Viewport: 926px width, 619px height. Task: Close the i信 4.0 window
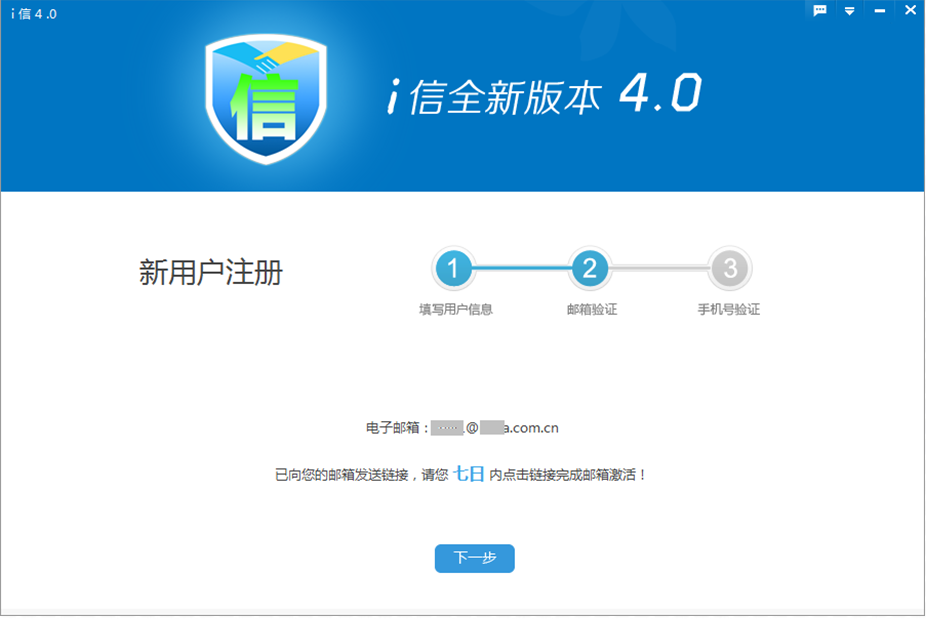click(x=910, y=10)
